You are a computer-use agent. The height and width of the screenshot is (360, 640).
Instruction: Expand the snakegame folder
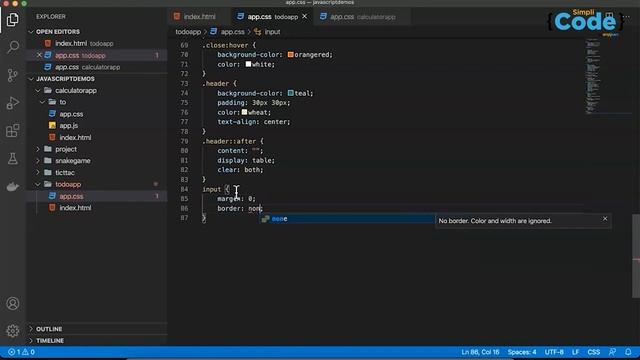point(38,161)
